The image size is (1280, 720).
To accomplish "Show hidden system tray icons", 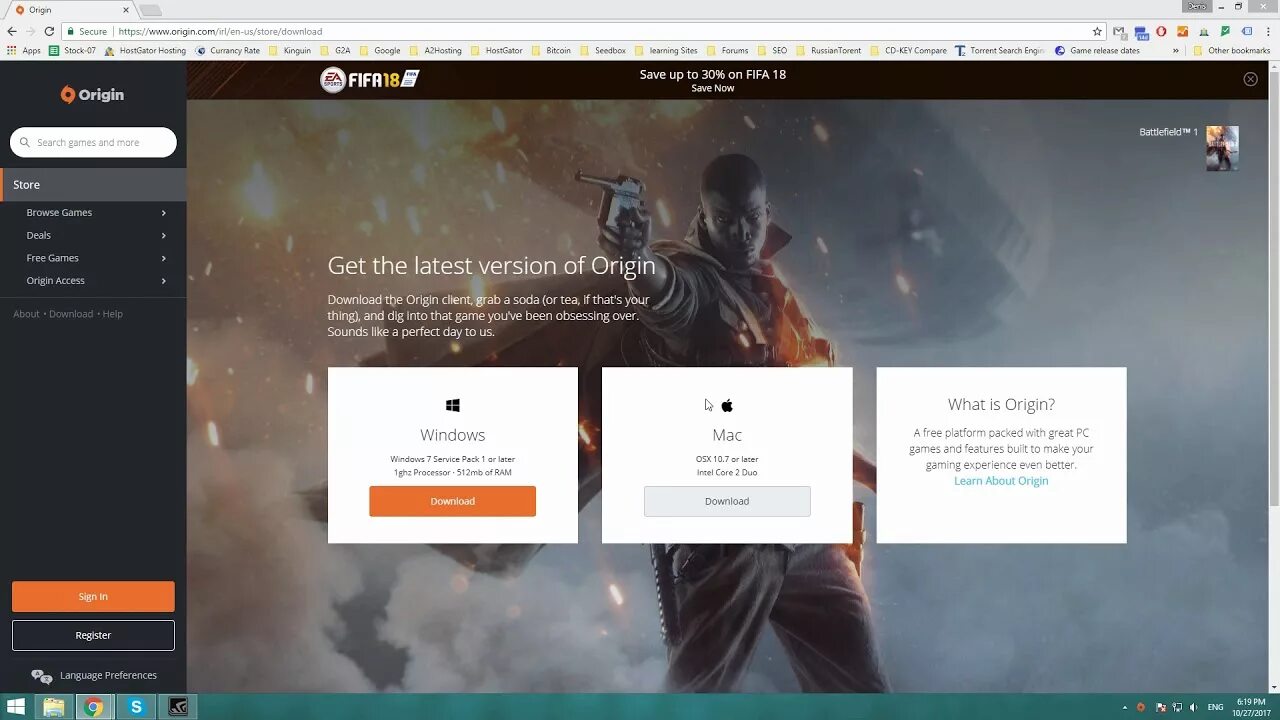I will tap(1124, 707).
